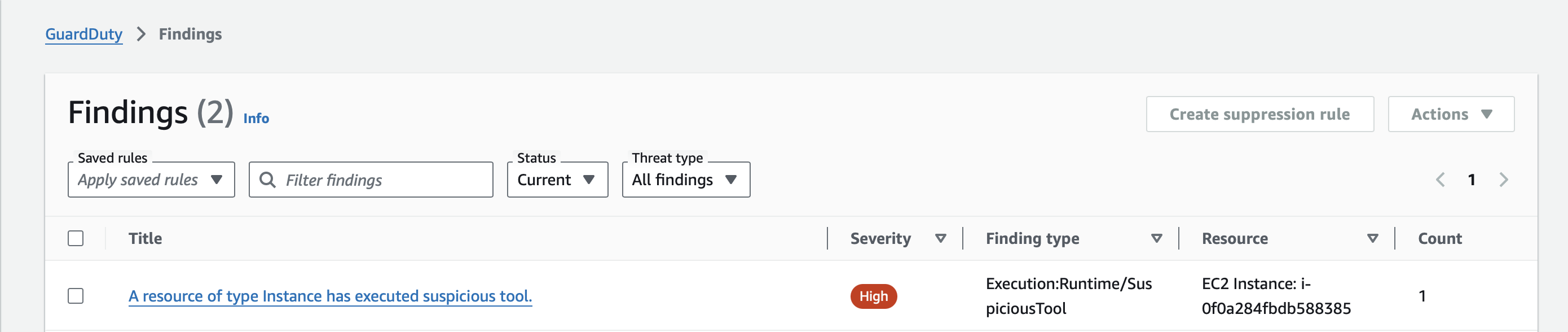Screen dimensions: 1568x332
Task: Click the next page chevron arrow
Action: pos(1505,180)
